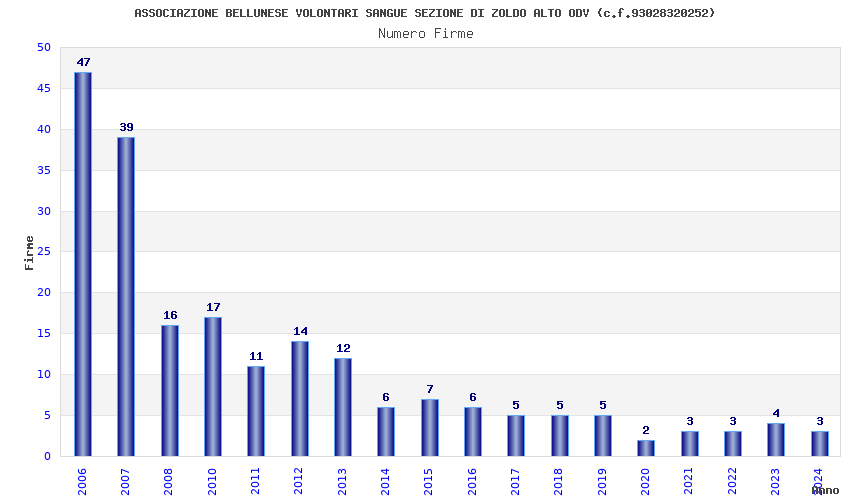This screenshot has height=500, width=850.
Task: Click the y-axis tick label 15
Action: (44, 334)
